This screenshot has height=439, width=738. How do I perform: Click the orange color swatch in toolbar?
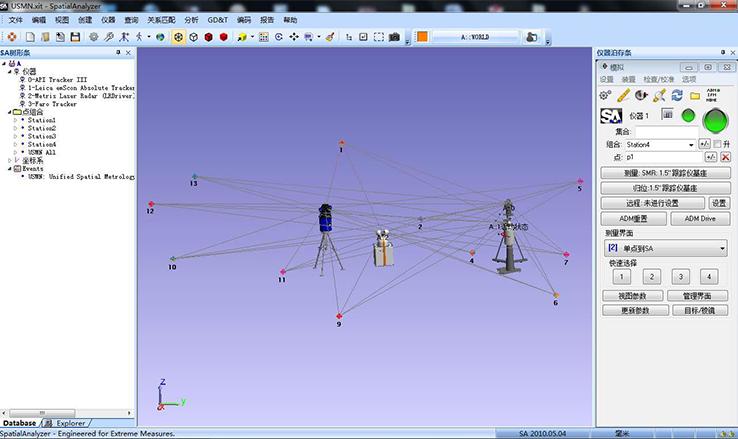coord(422,37)
